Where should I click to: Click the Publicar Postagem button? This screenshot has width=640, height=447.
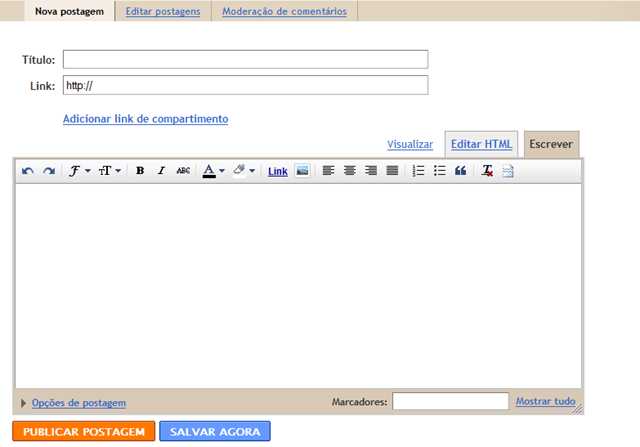click(84, 431)
